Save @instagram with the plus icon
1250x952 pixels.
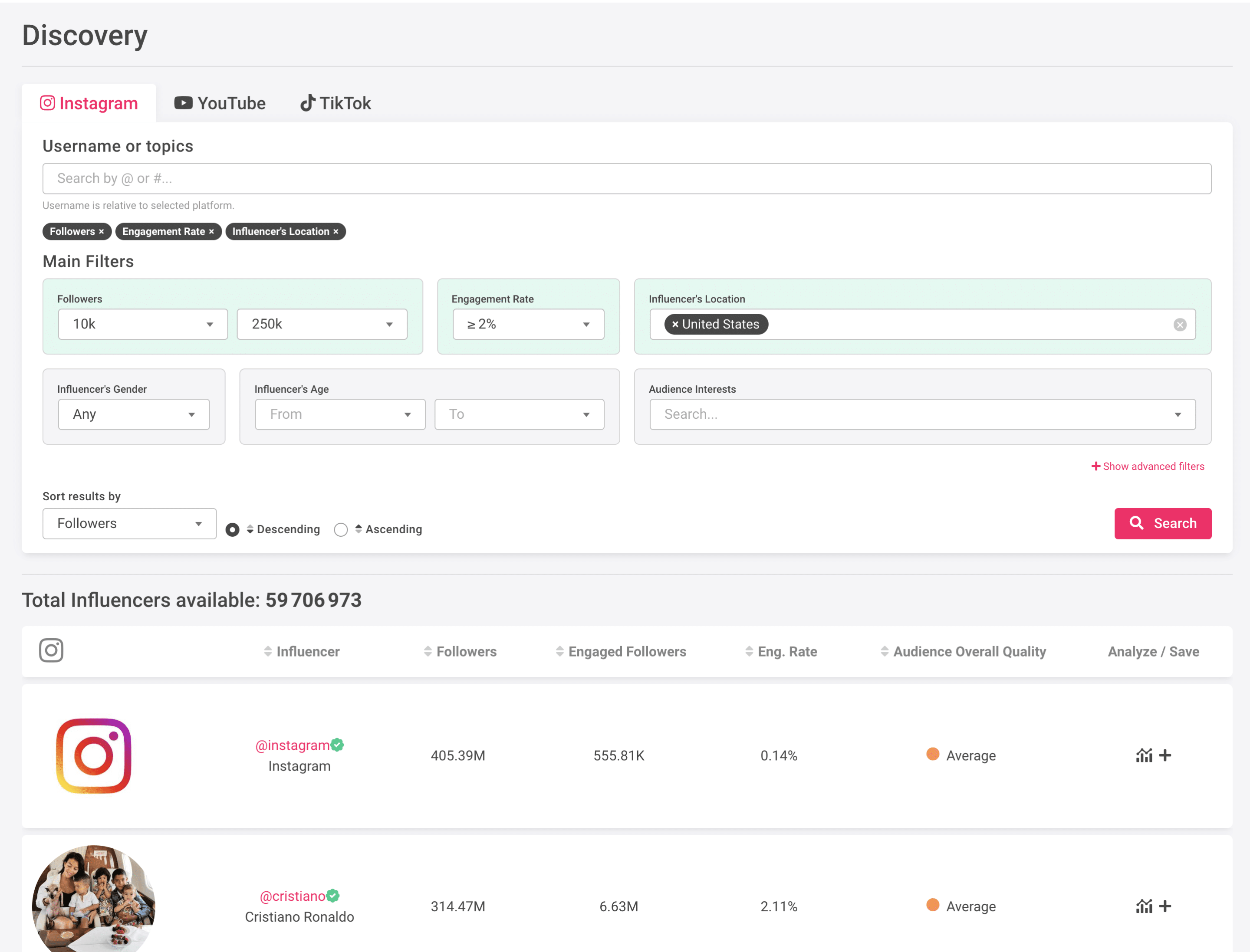(x=1165, y=755)
